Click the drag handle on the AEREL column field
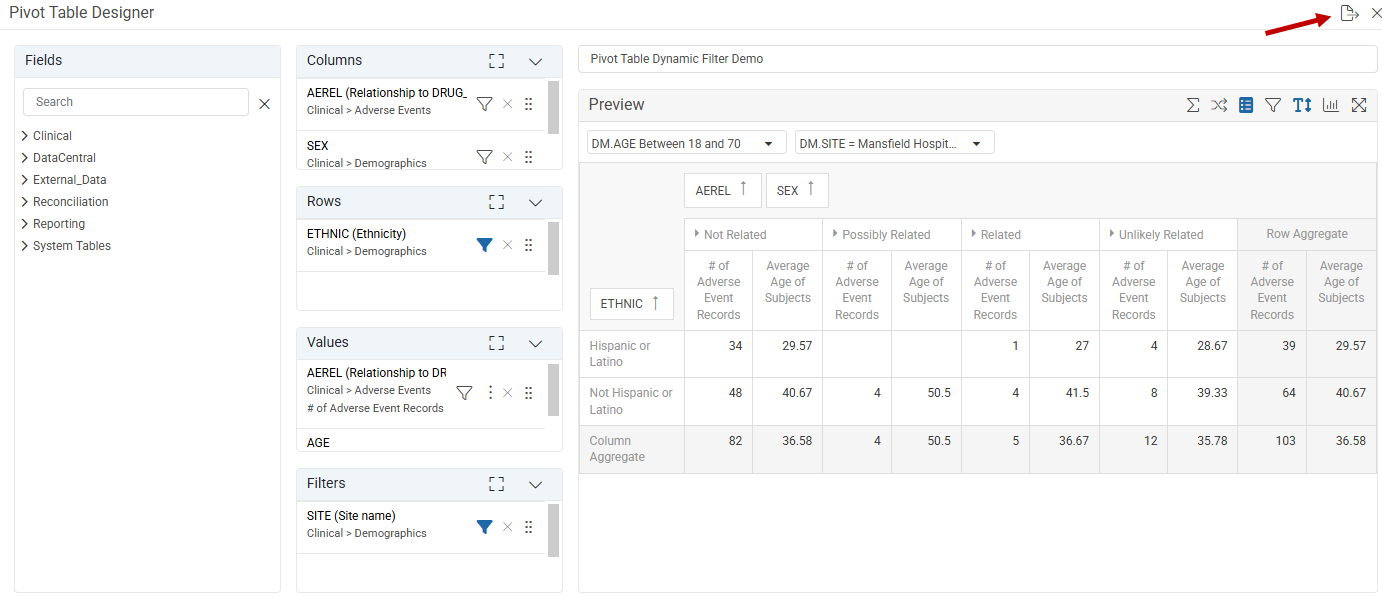1382x597 pixels. 529,104
